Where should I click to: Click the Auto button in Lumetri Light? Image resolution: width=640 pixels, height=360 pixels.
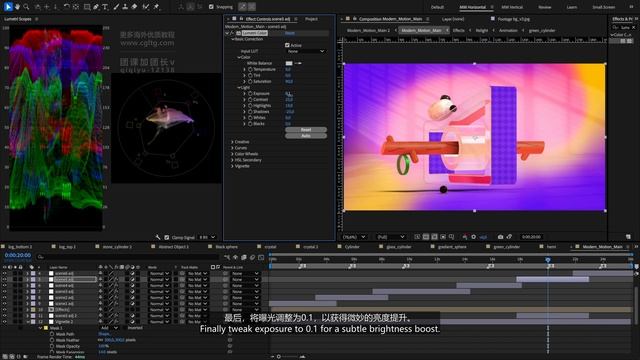point(306,136)
